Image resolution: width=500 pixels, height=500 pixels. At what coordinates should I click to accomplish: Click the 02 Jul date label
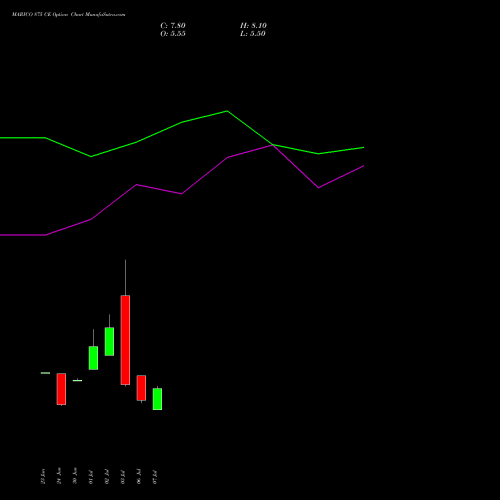point(107,477)
